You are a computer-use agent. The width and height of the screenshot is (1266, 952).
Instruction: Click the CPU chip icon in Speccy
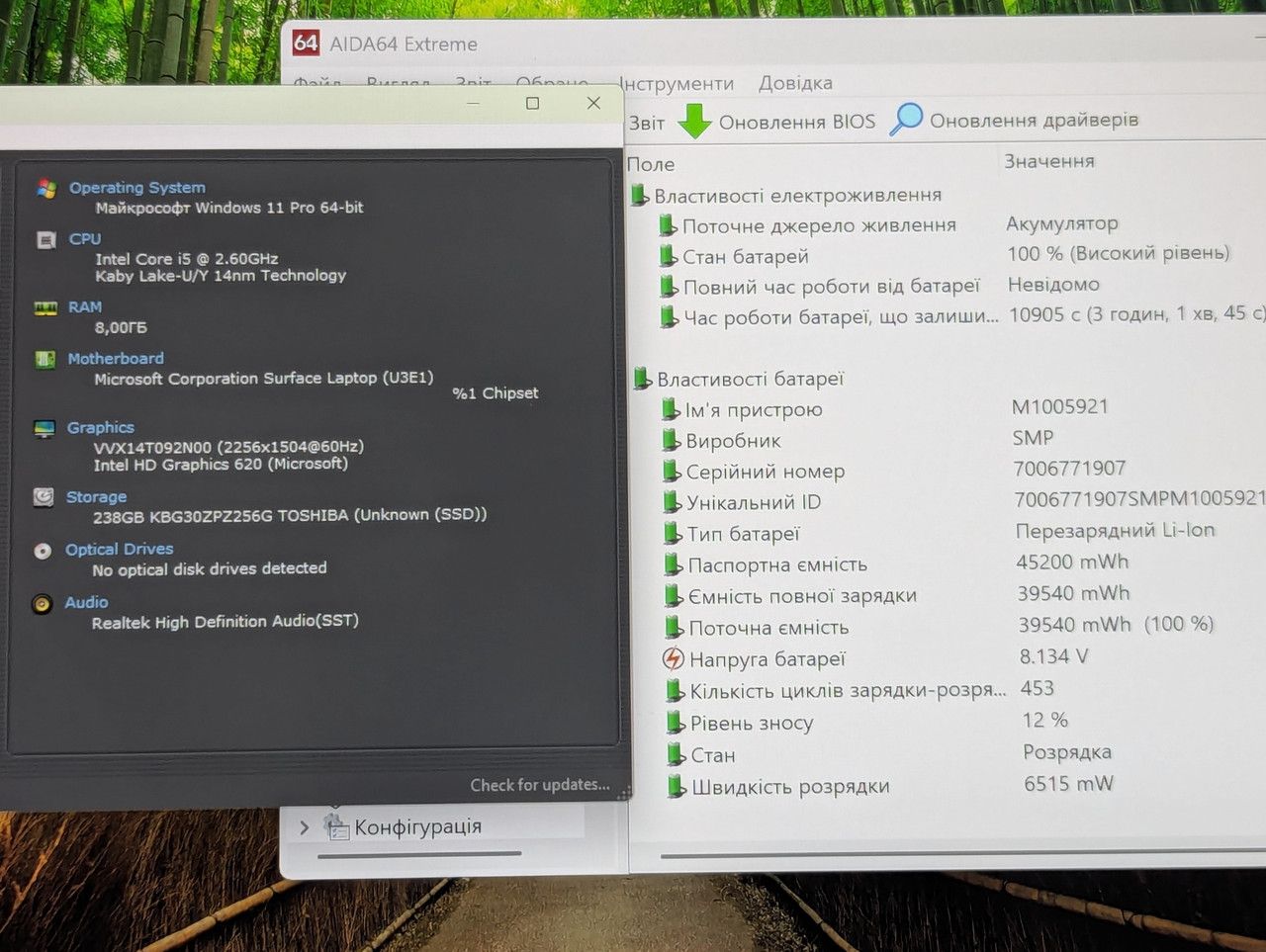pyautogui.click(x=45, y=239)
